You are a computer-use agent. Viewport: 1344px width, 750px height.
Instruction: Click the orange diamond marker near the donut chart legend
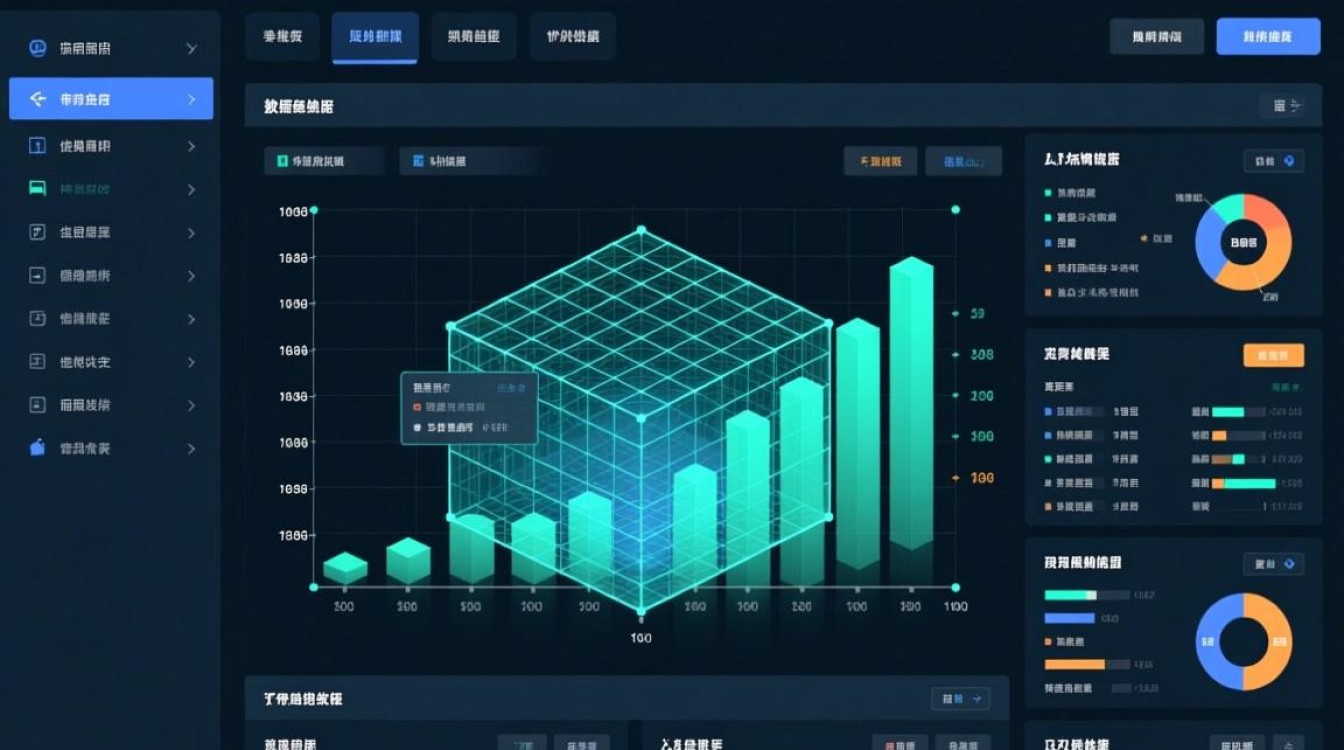coord(1143,238)
